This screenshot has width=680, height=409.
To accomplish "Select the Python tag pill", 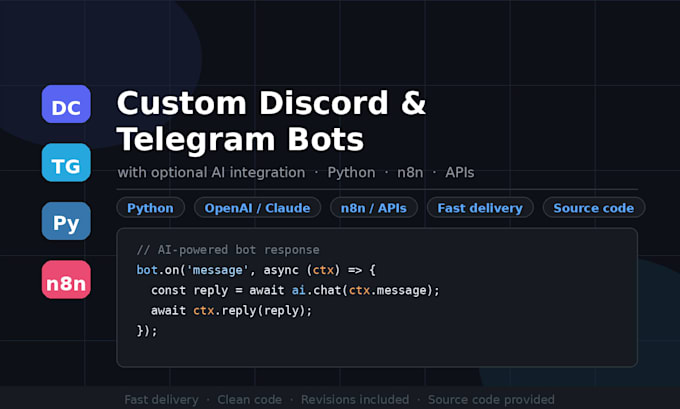I will tap(150, 208).
